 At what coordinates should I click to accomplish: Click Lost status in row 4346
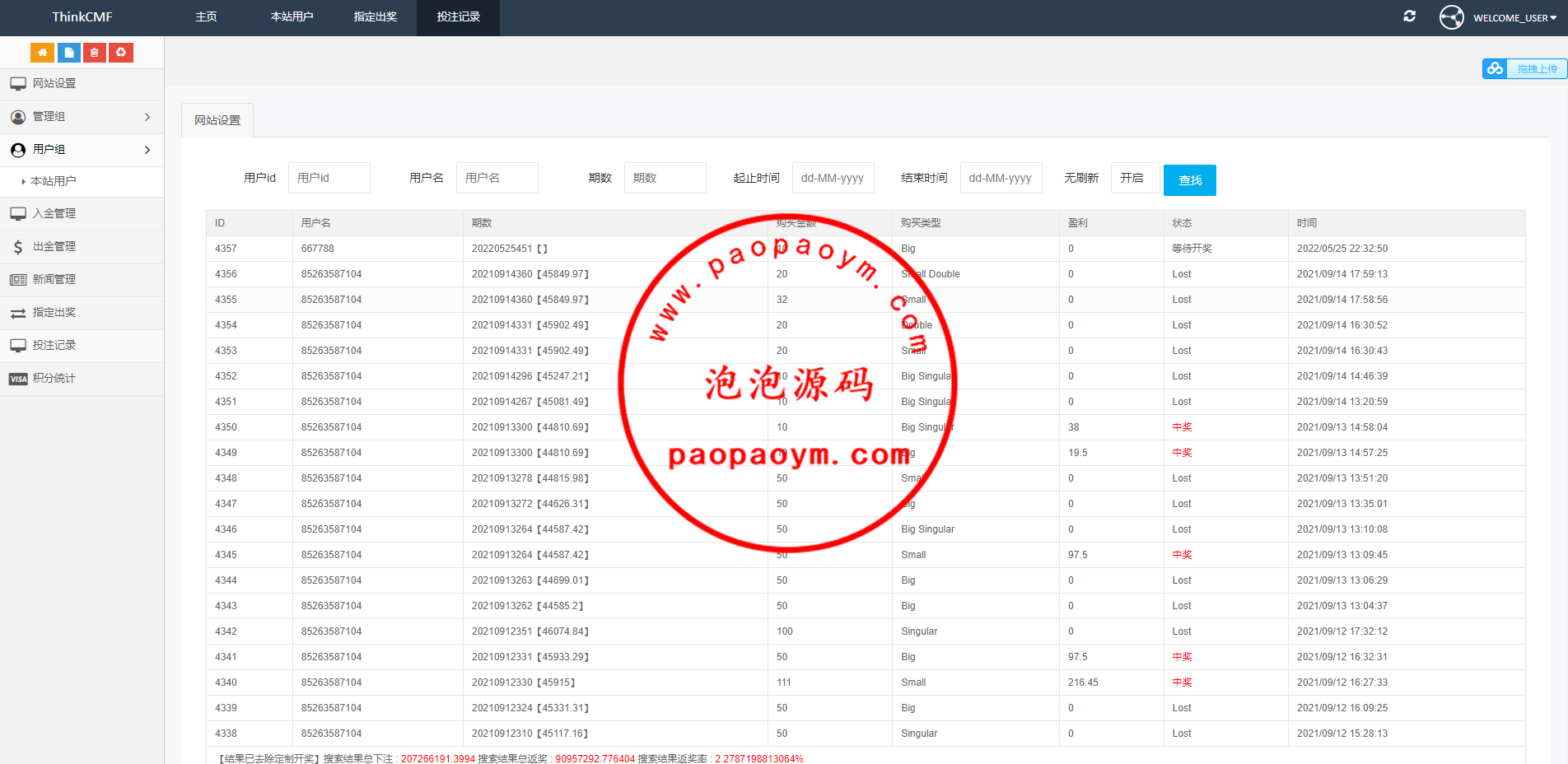click(1182, 529)
